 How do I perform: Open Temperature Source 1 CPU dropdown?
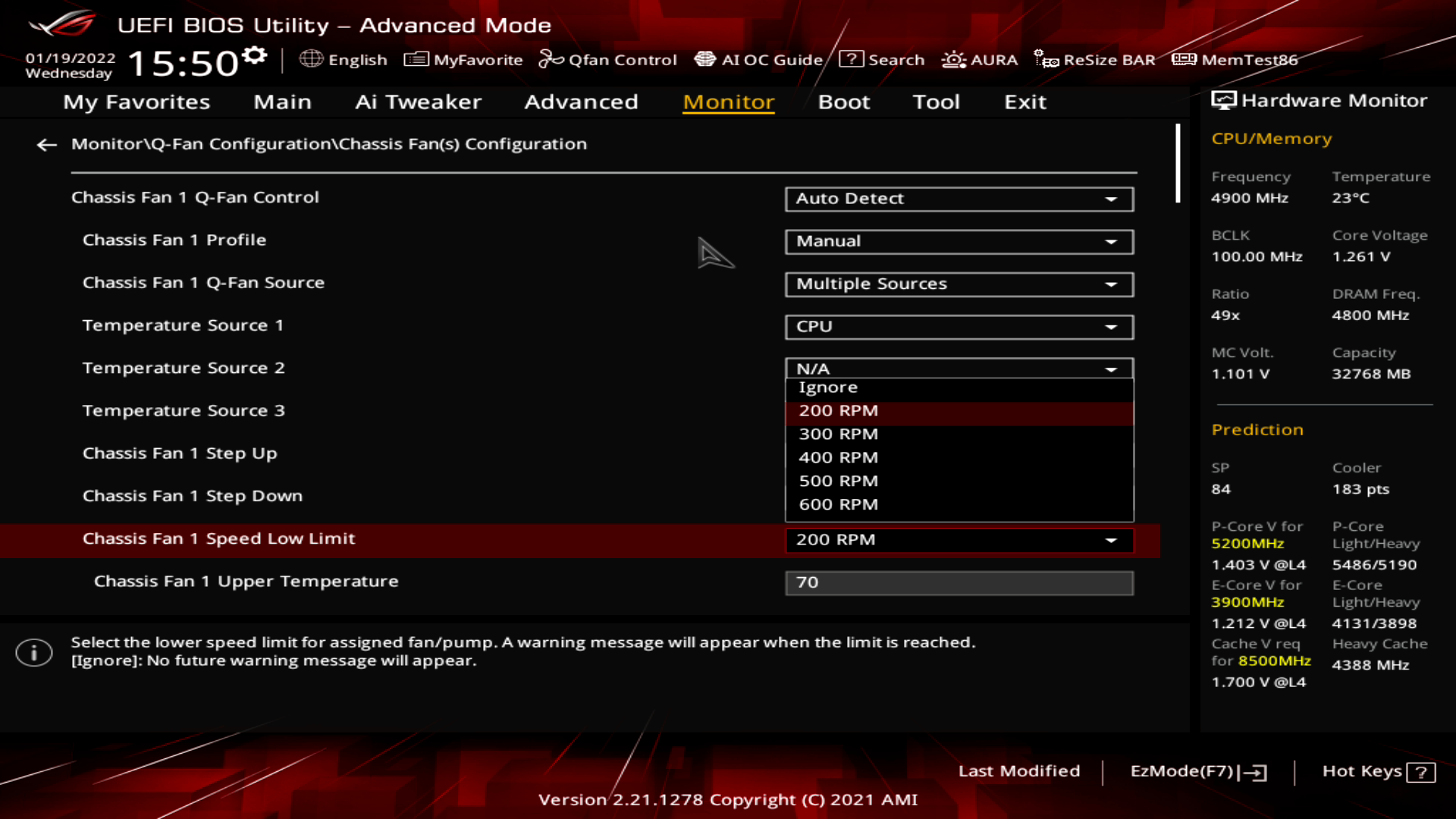[959, 327]
